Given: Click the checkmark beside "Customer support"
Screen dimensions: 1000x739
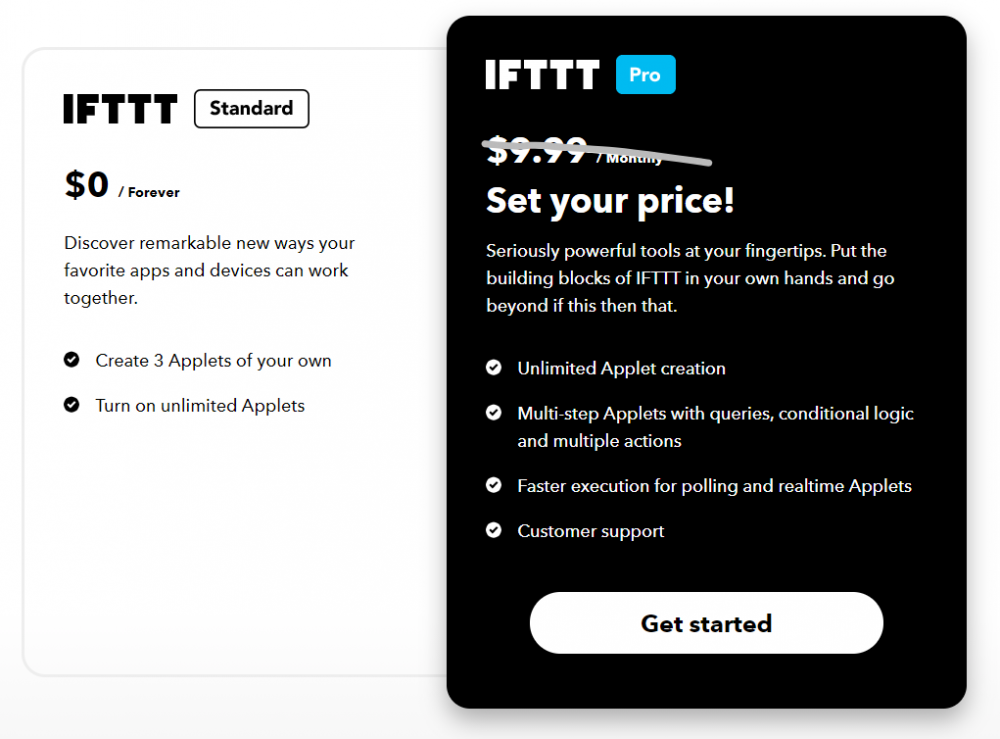Looking at the screenshot, I should [x=493, y=531].
